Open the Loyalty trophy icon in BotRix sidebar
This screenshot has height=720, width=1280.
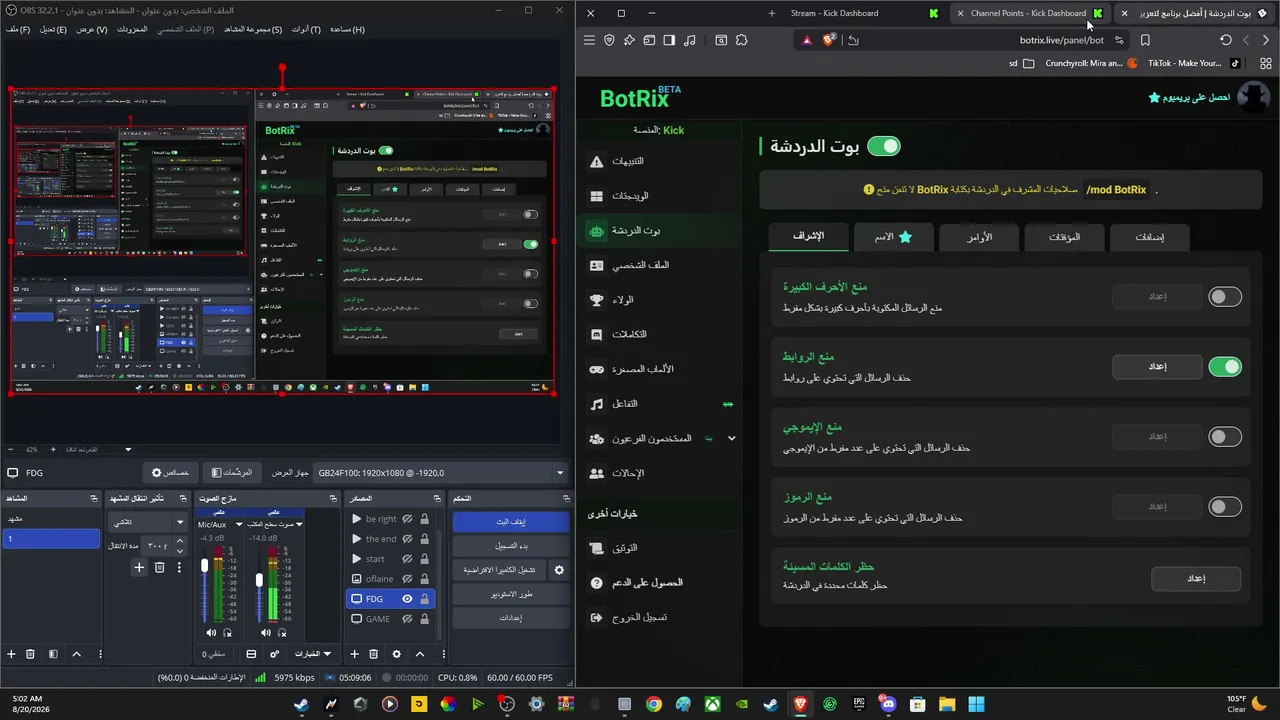pos(597,300)
